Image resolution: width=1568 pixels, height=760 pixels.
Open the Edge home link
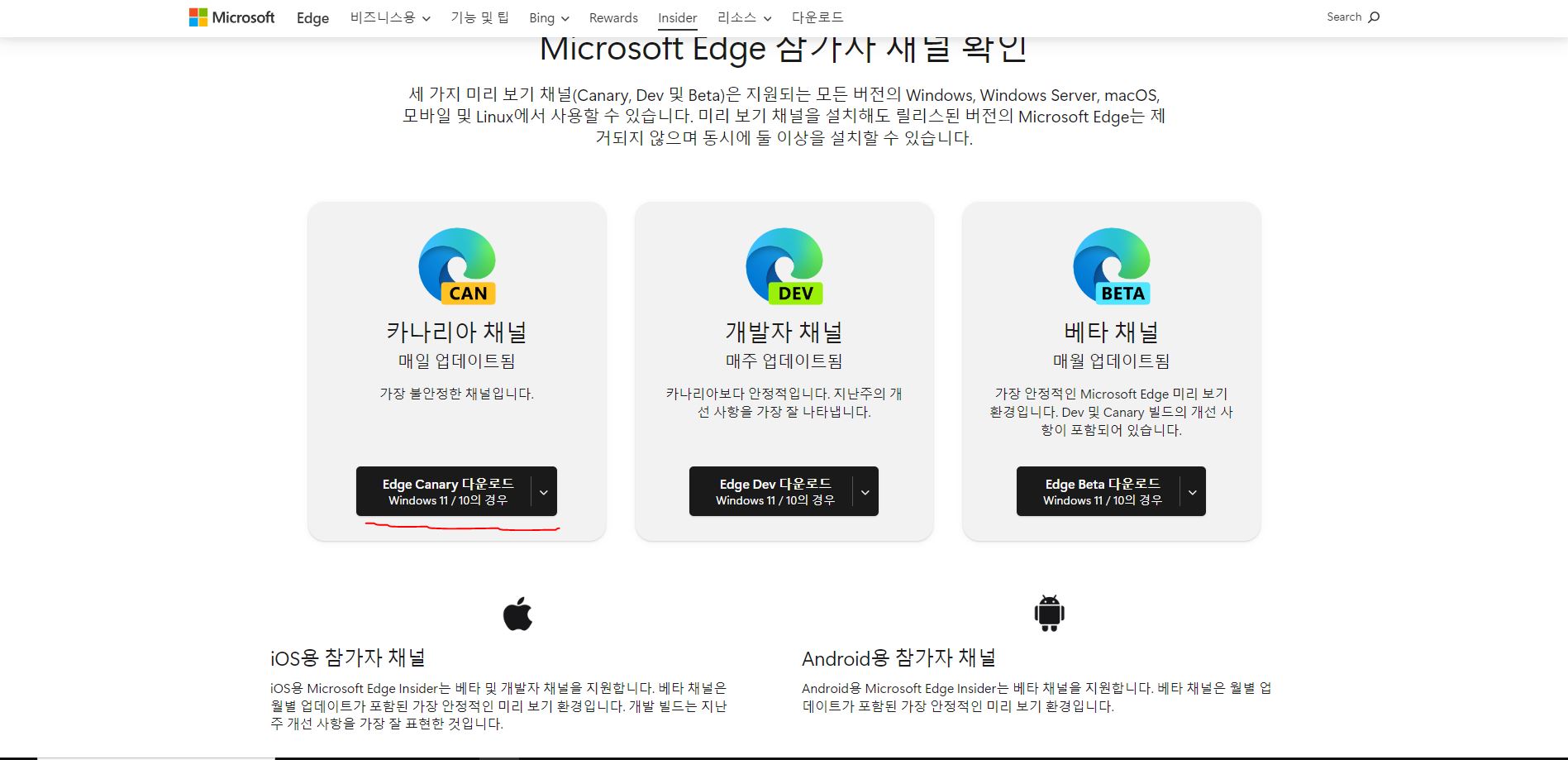[x=312, y=18]
